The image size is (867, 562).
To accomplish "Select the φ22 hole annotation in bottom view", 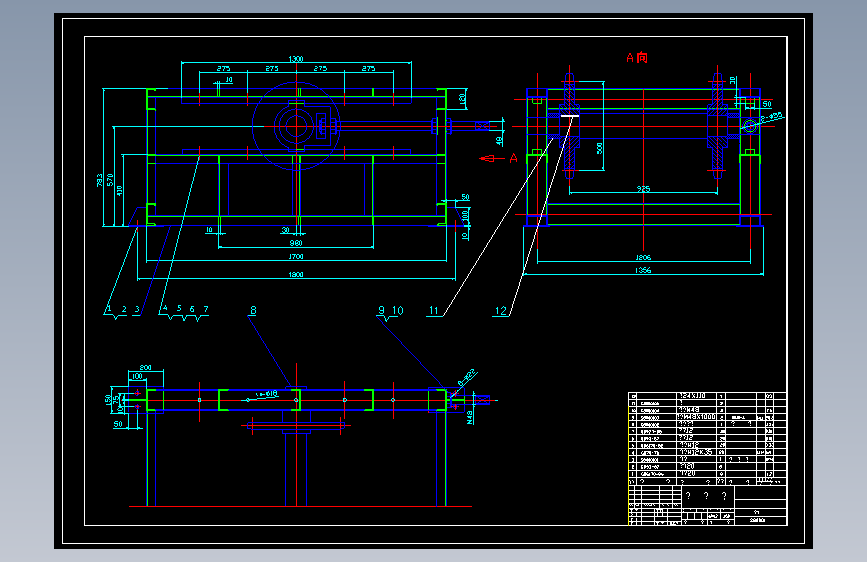I will point(467,377).
